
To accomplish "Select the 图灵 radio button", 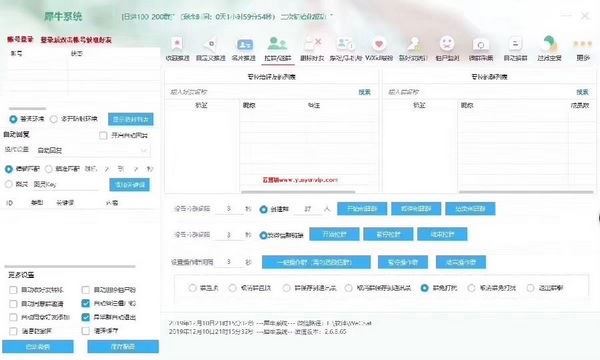I will [8, 184].
